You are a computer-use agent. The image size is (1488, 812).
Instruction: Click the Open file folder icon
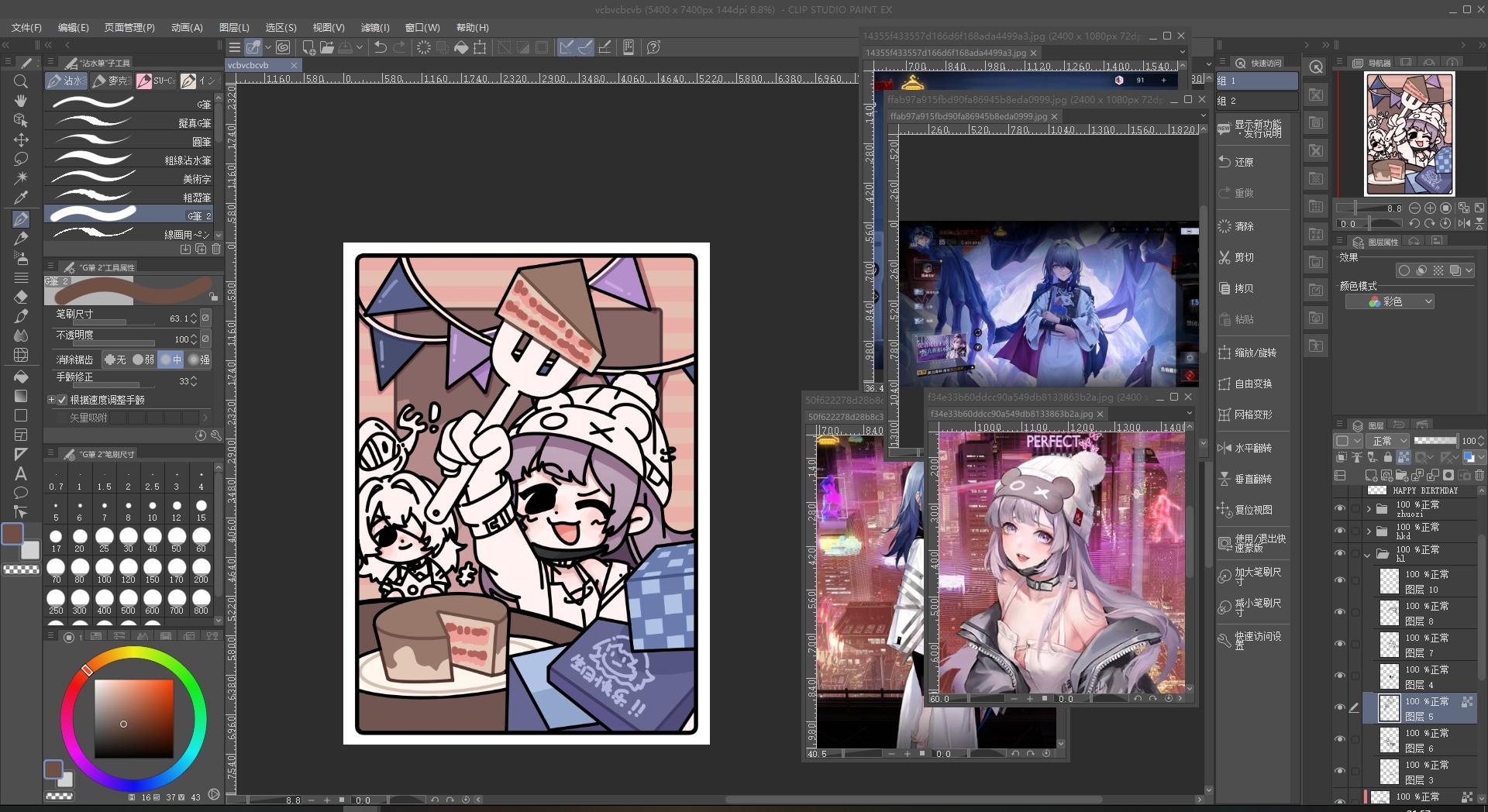click(x=327, y=47)
